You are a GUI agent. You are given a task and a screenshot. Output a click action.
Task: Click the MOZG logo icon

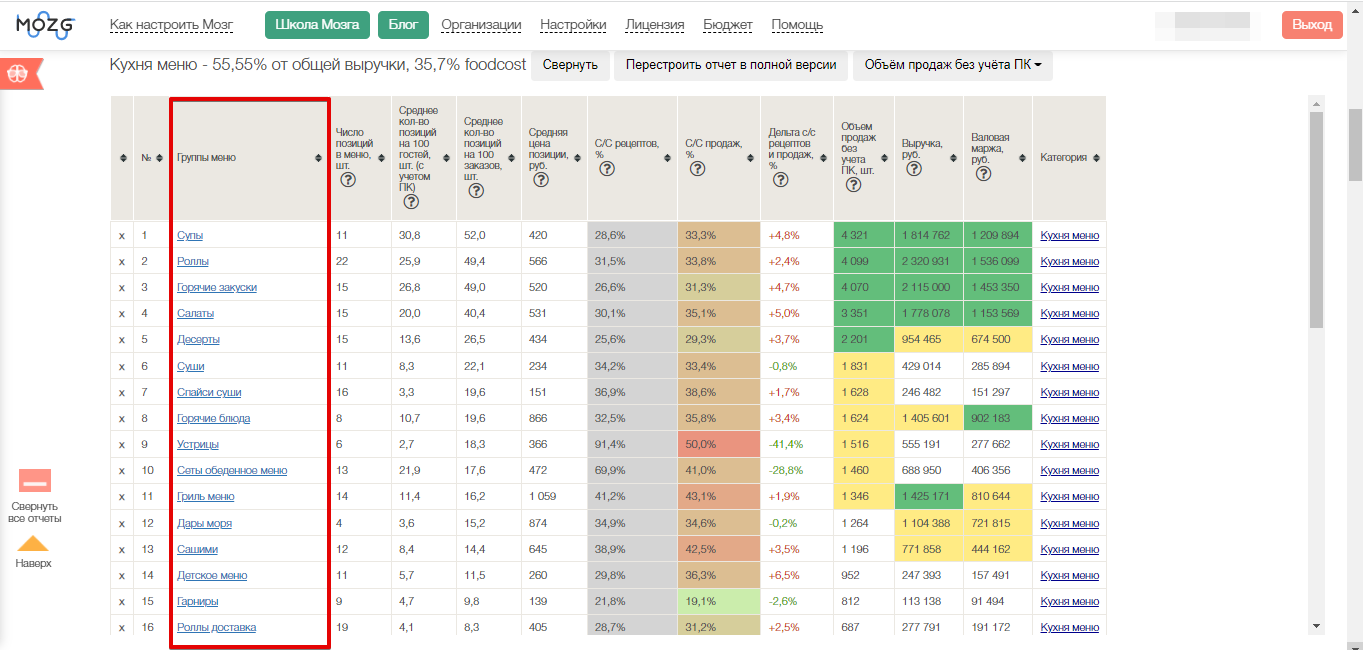click(45, 25)
